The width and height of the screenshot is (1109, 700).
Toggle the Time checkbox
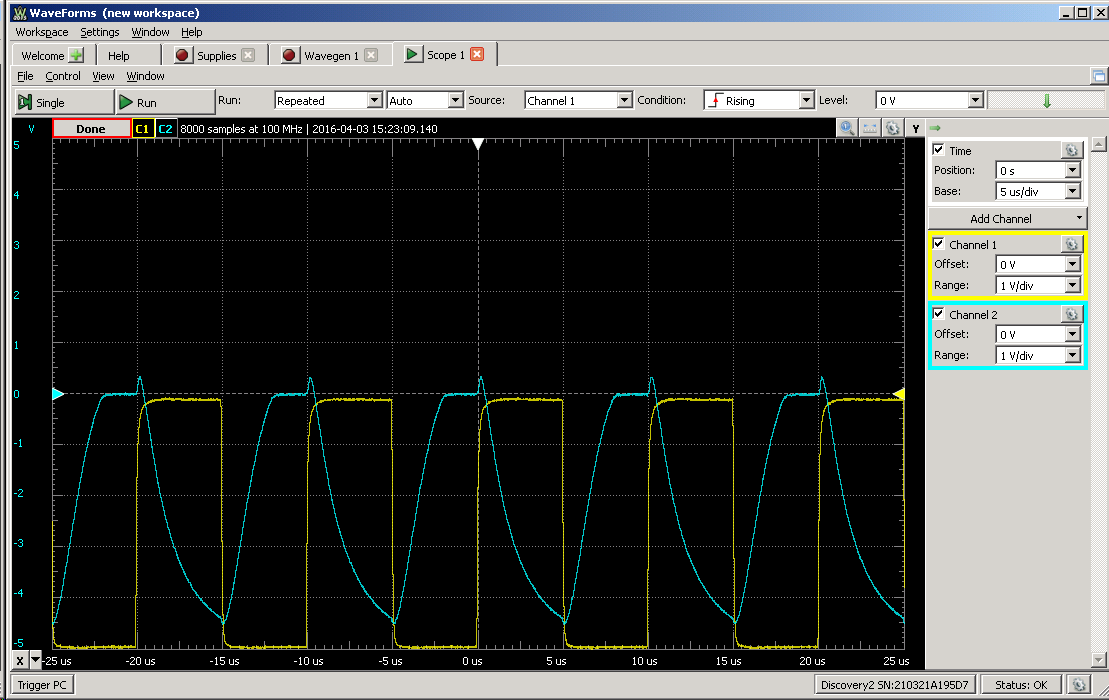tap(938, 150)
